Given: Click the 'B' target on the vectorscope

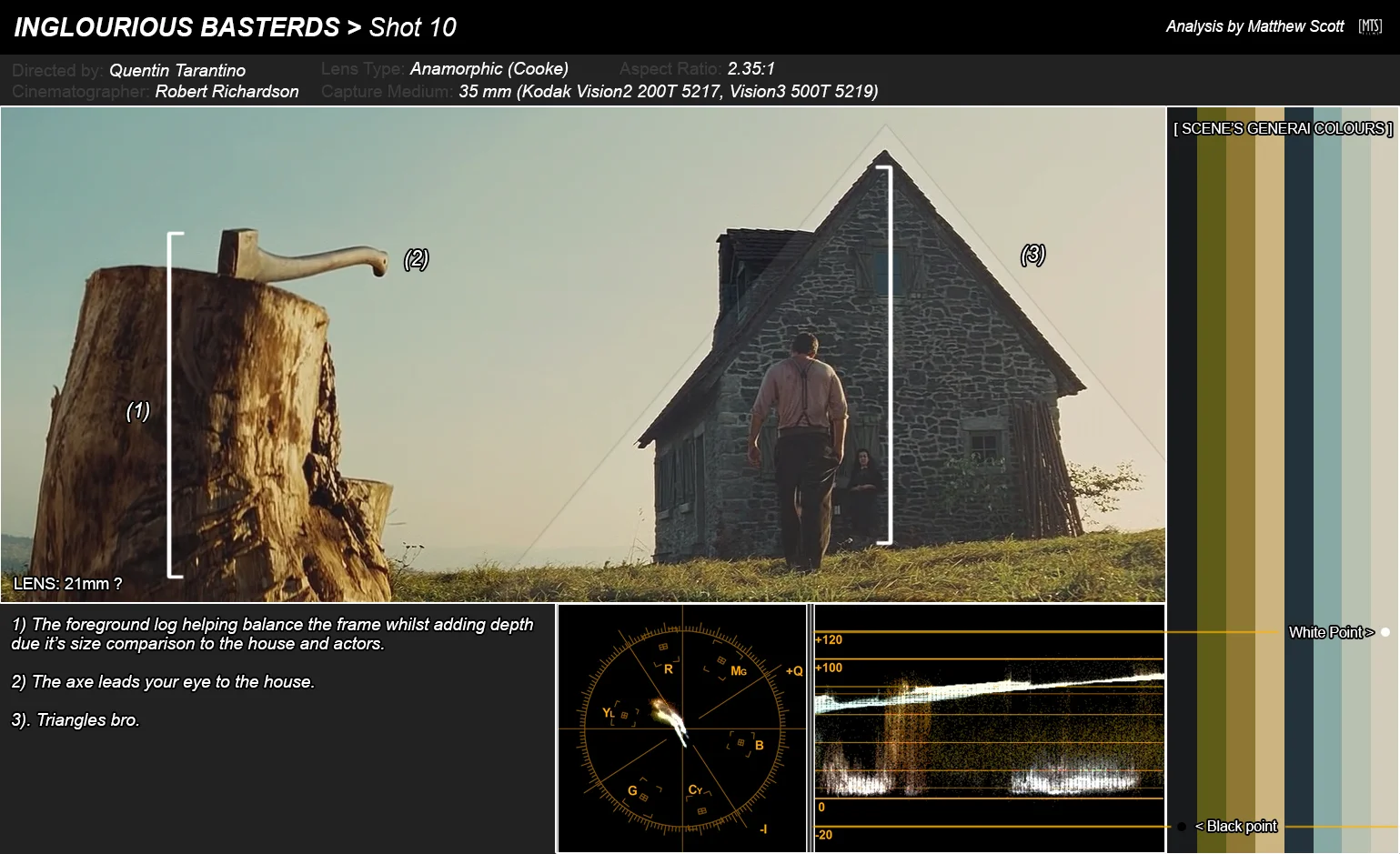Looking at the screenshot, I should pos(760,746).
